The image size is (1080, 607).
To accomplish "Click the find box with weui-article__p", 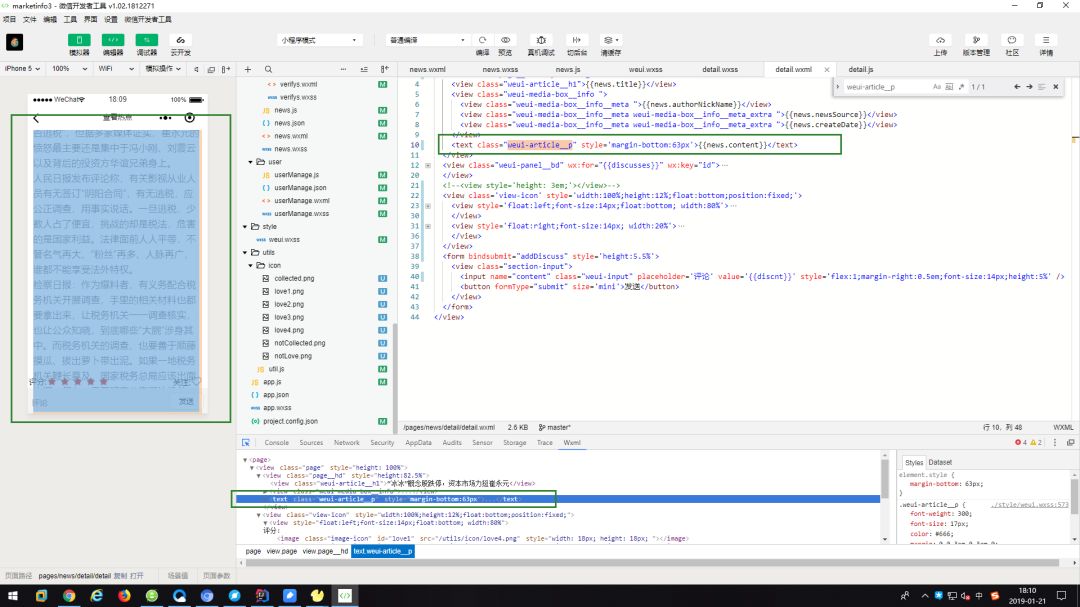I will click(886, 87).
